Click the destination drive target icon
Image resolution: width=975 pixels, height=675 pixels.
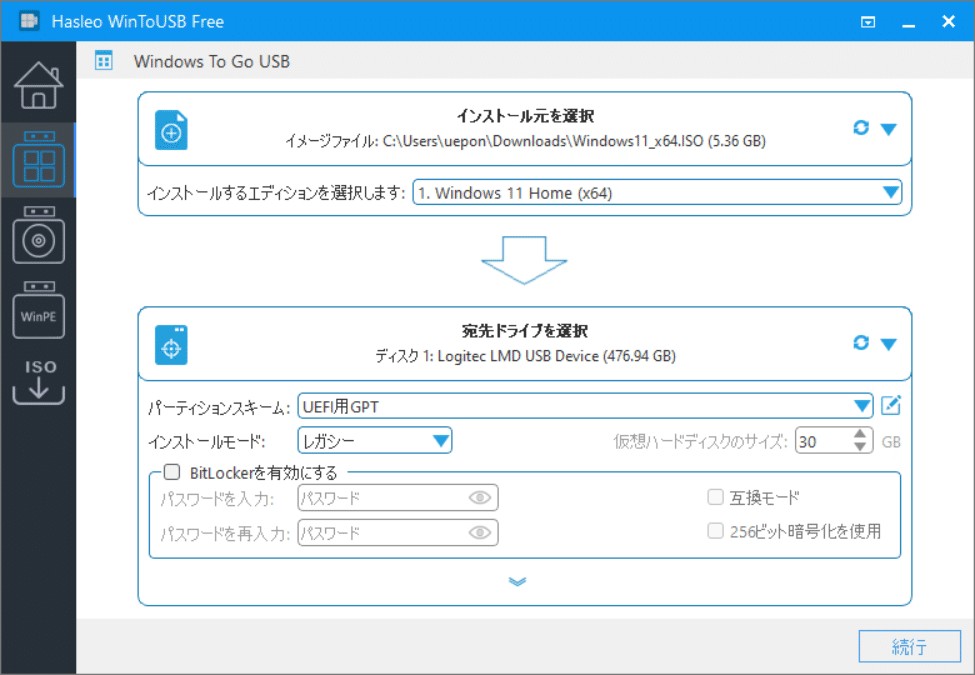click(171, 344)
